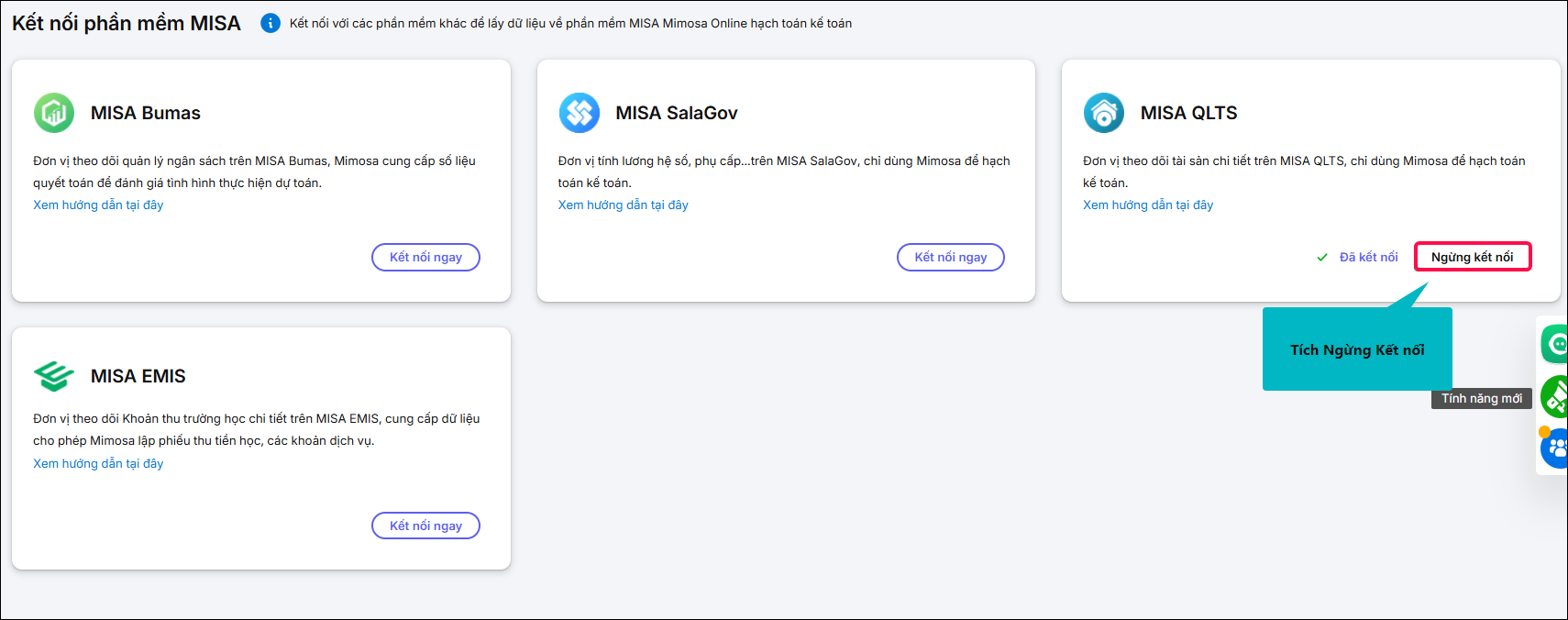Screen dimensions: 1568x620
Task: Click the MISA QLTS description text
Action: pyautogui.click(x=1304, y=172)
